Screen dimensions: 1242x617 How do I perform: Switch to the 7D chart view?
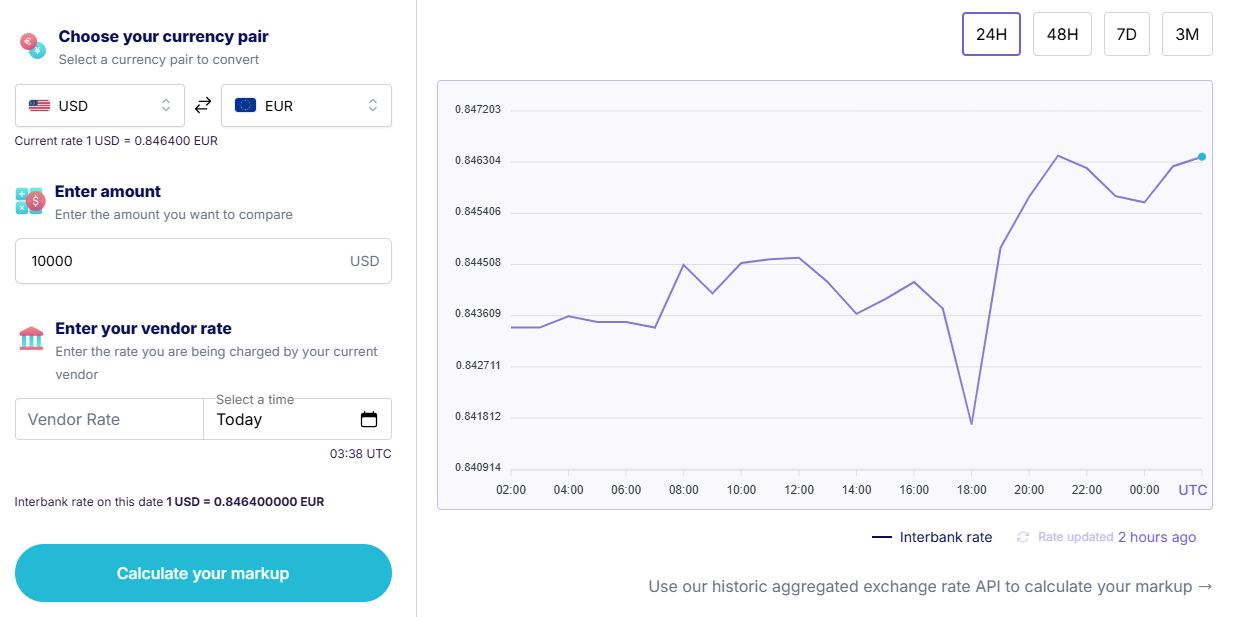(1127, 33)
